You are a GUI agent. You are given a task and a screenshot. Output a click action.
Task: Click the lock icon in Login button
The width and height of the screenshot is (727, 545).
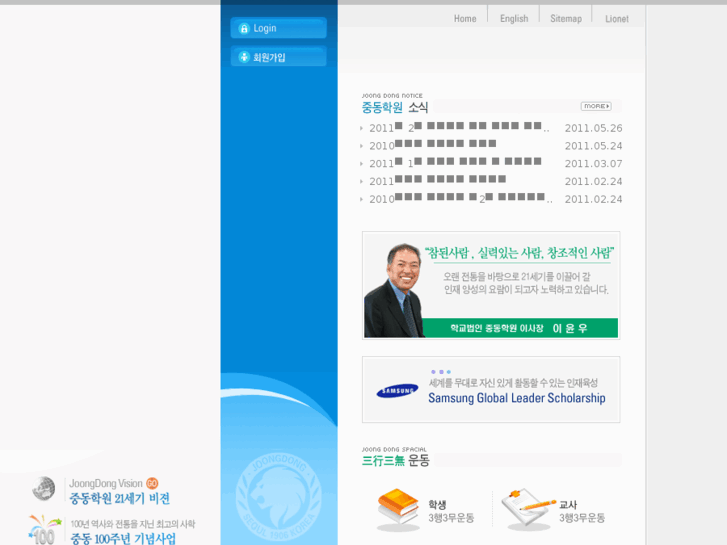click(244, 28)
